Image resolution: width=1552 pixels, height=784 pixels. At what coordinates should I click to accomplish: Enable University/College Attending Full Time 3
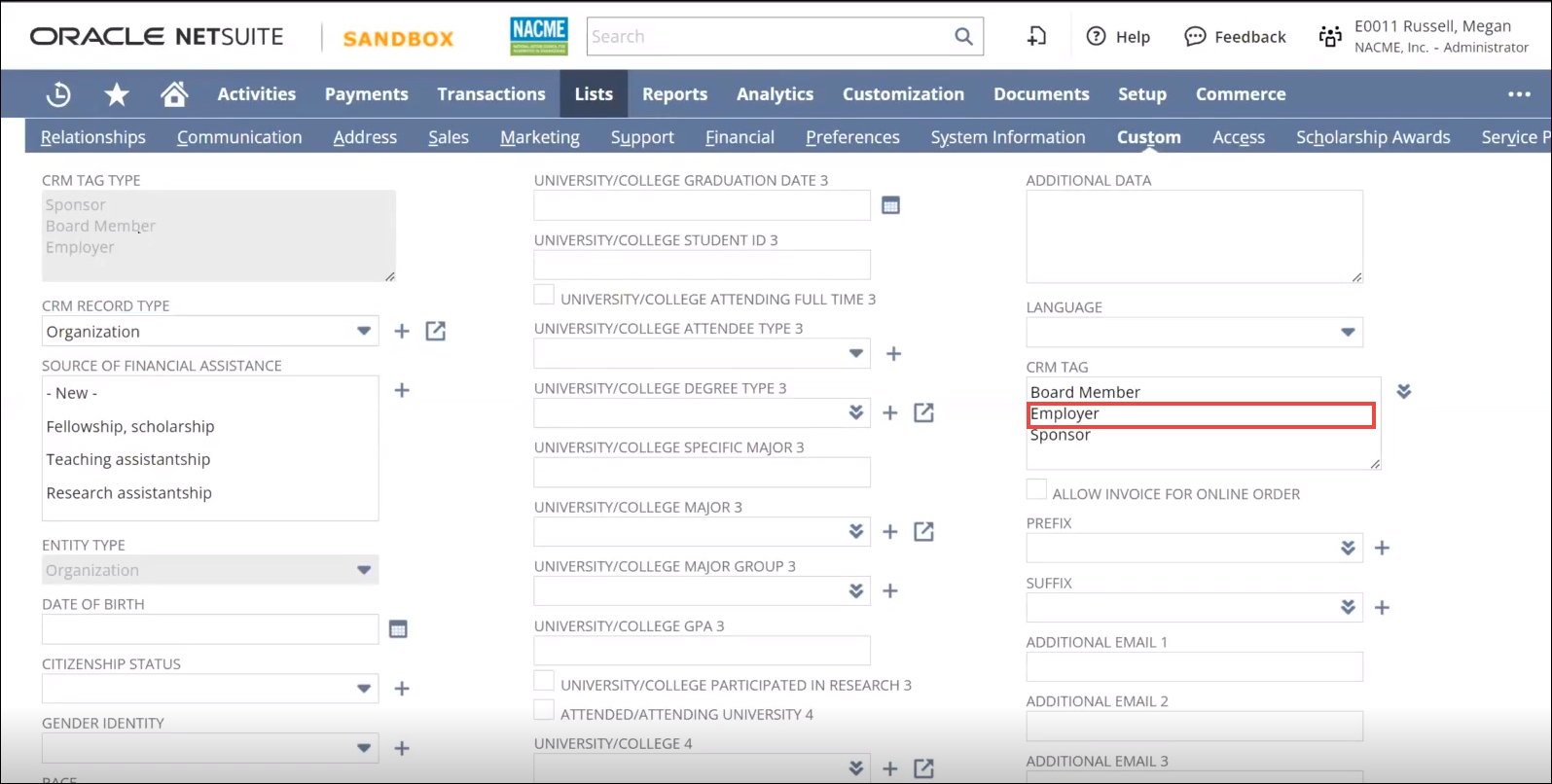(x=545, y=296)
